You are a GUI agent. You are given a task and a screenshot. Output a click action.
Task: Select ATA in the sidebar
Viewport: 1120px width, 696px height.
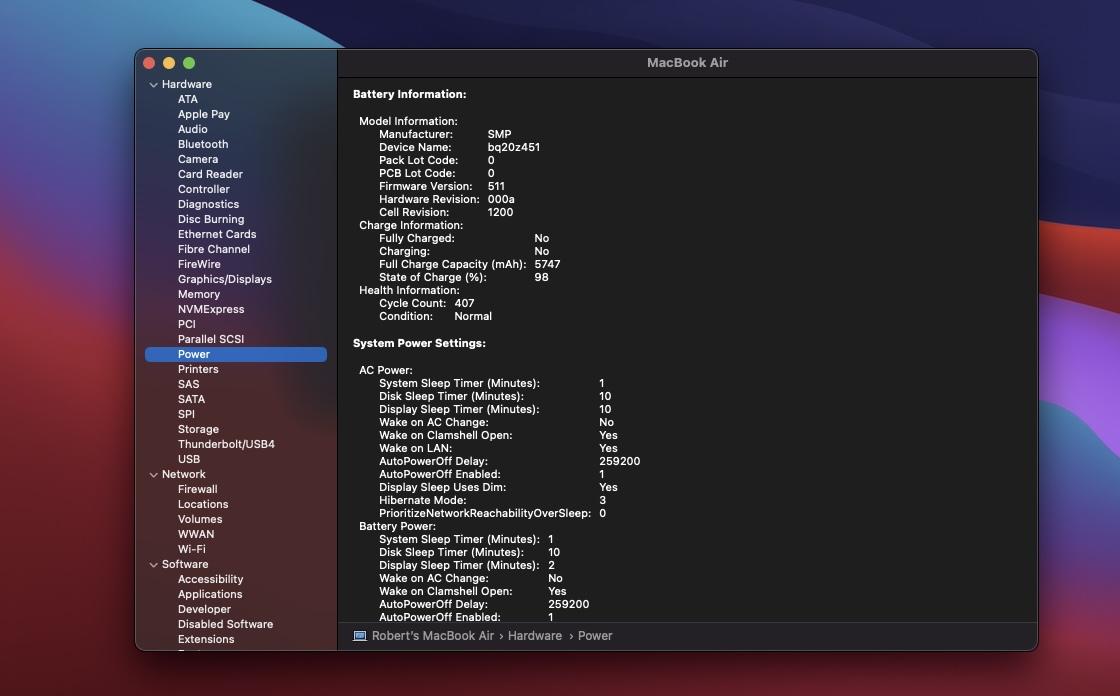(188, 99)
